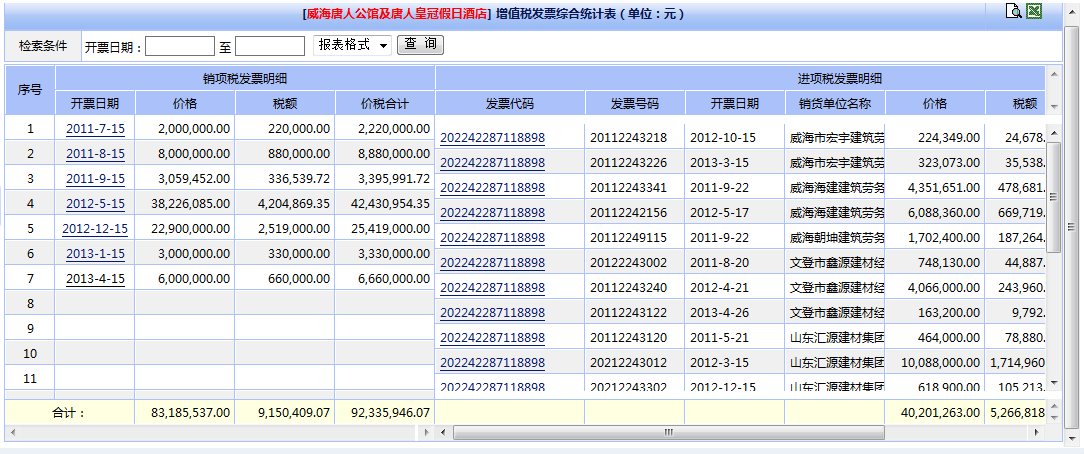
Task: Click the 进项税 table horizontal scrollbar thumb
Action: point(668,433)
